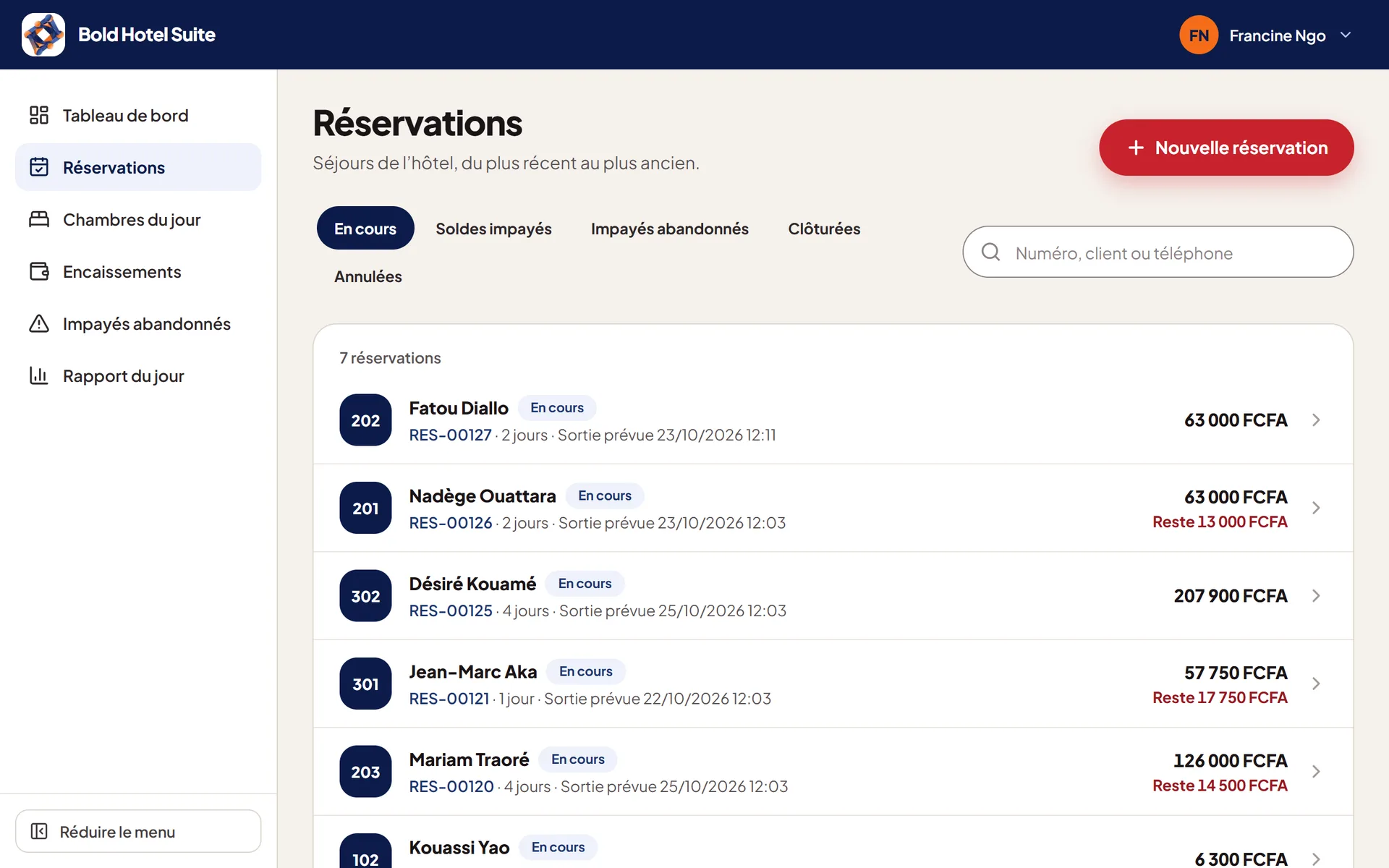Go to Rapport du jour in sidebar
Image resolution: width=1389 pixels, height=868 pixels.
coord(138,375)
